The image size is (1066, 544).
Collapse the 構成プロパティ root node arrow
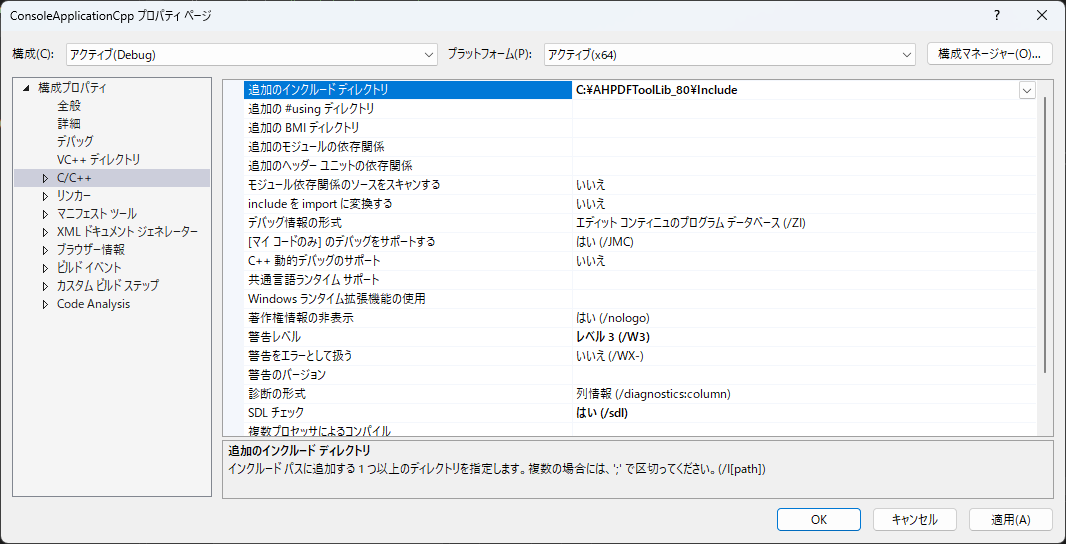[27, 88]
